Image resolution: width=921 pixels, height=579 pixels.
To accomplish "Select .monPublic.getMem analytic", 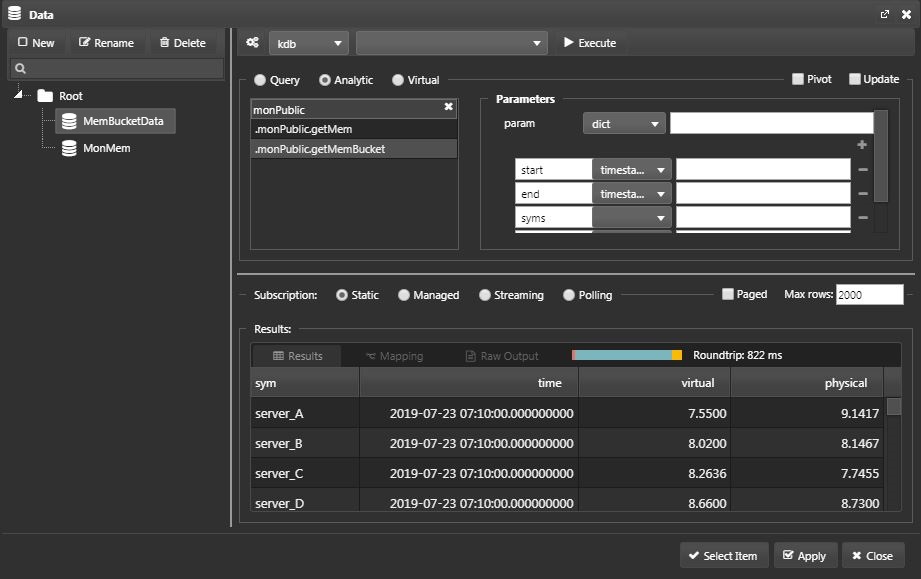I will tap(354, 129).
